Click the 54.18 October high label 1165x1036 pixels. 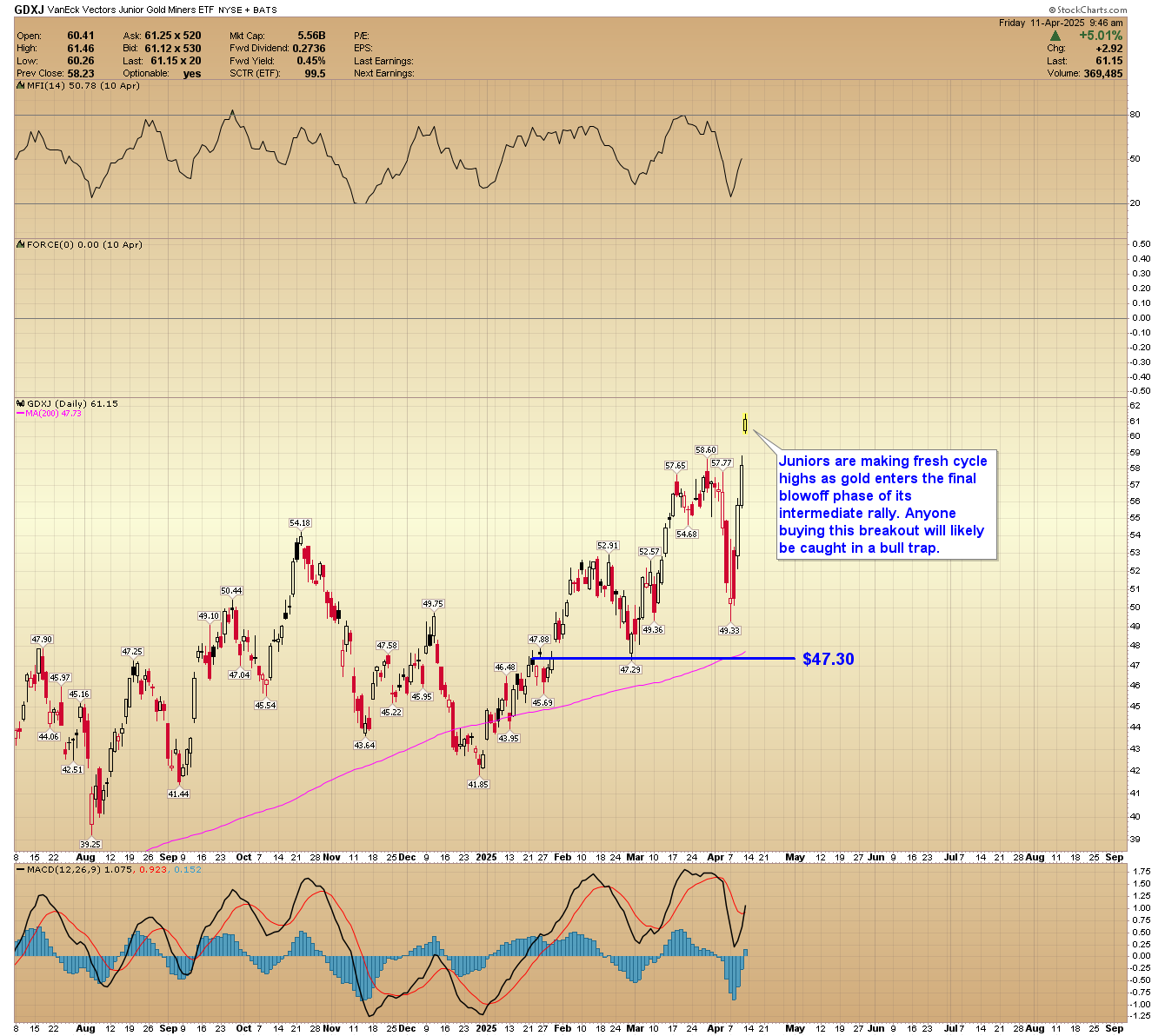click(x=300, y=523)
